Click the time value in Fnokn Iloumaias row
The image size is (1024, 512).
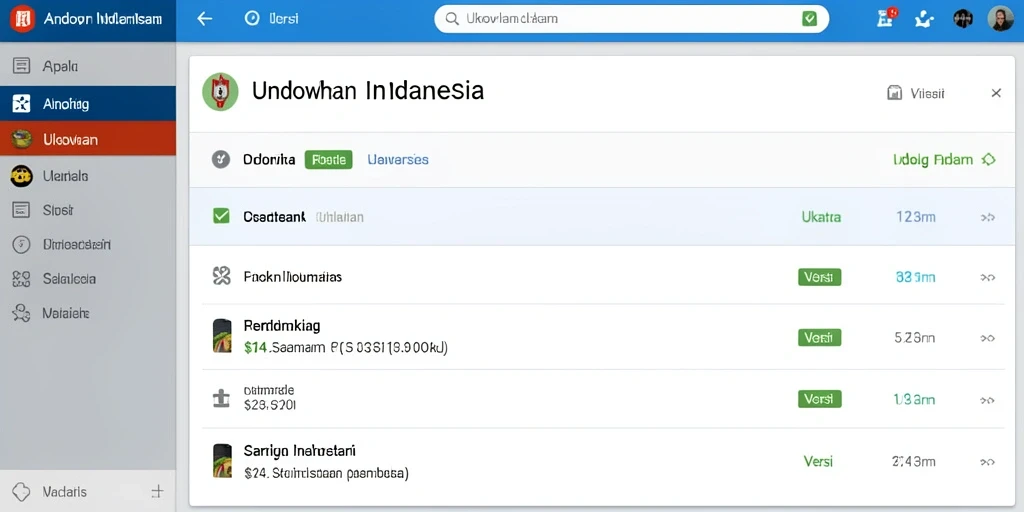(916, 278)
